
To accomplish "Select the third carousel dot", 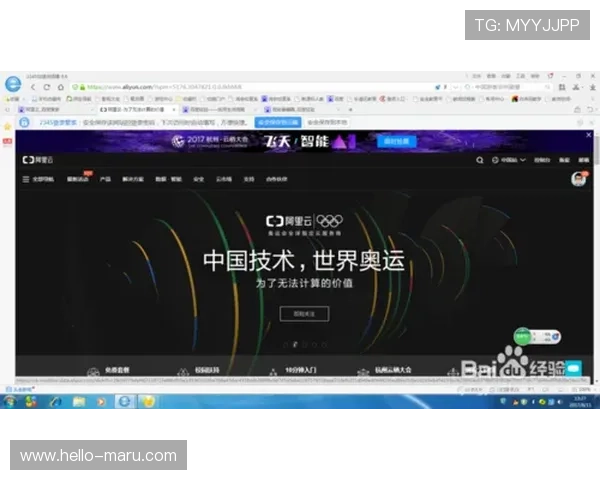I will coord(305,344).
